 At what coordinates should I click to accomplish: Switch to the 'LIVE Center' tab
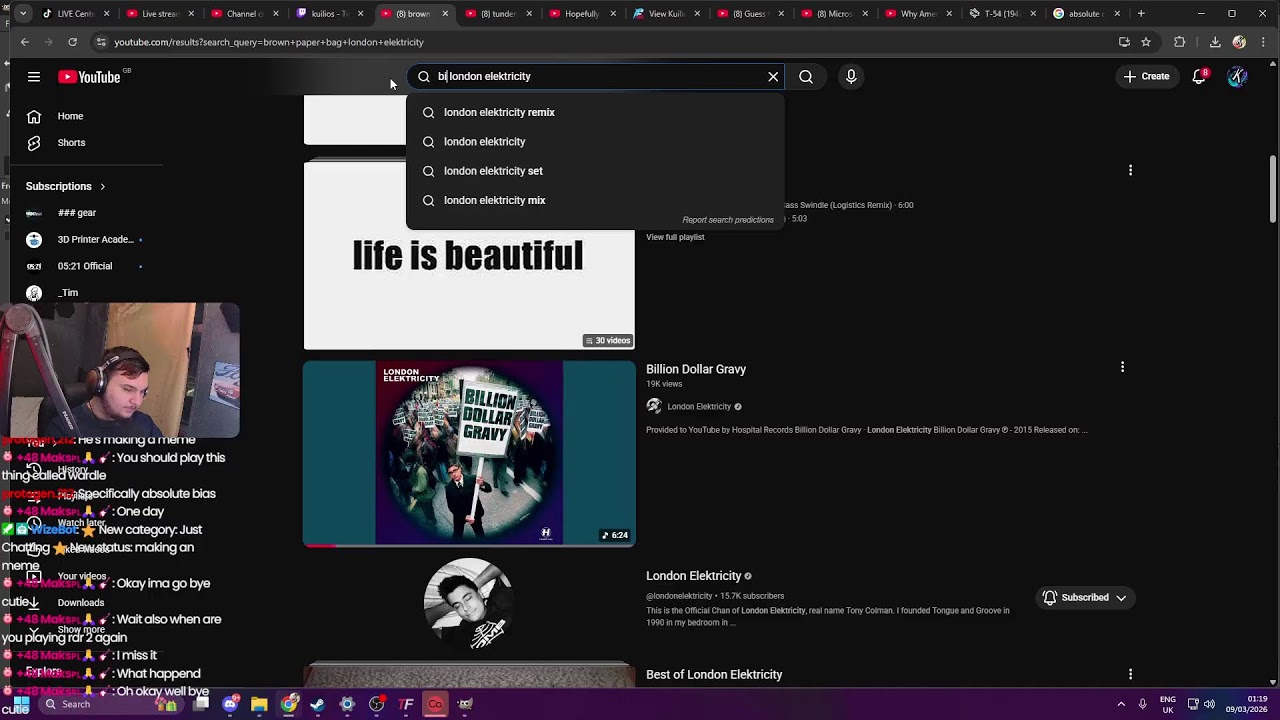[75, 14]
